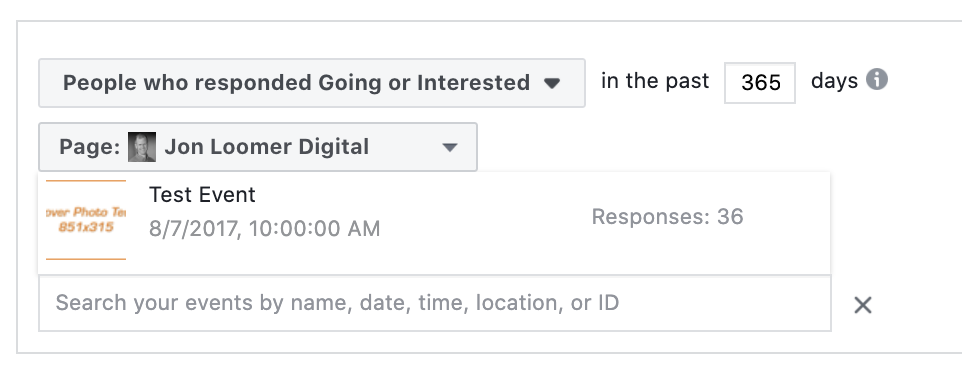This screenshot has width=962, height=366.
Task: Focus the 365 days number field
Action: pos(760,83)
